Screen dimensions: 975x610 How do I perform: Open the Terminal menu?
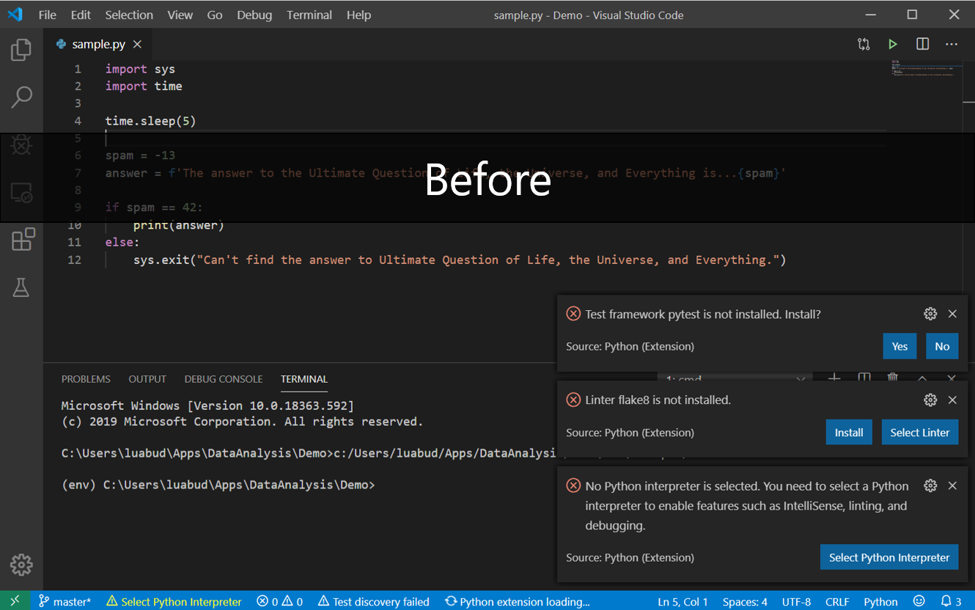tap(309, 14)
